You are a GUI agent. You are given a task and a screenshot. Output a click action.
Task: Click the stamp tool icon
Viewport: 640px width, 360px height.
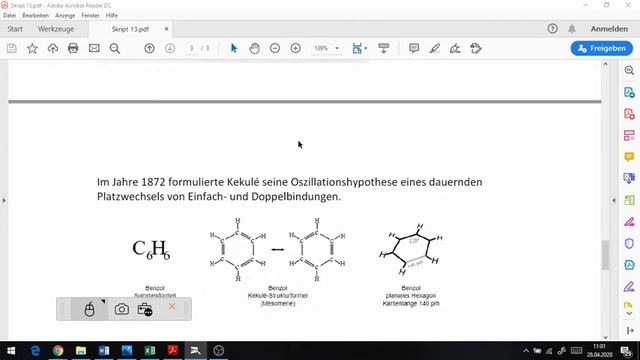[476, 49]
